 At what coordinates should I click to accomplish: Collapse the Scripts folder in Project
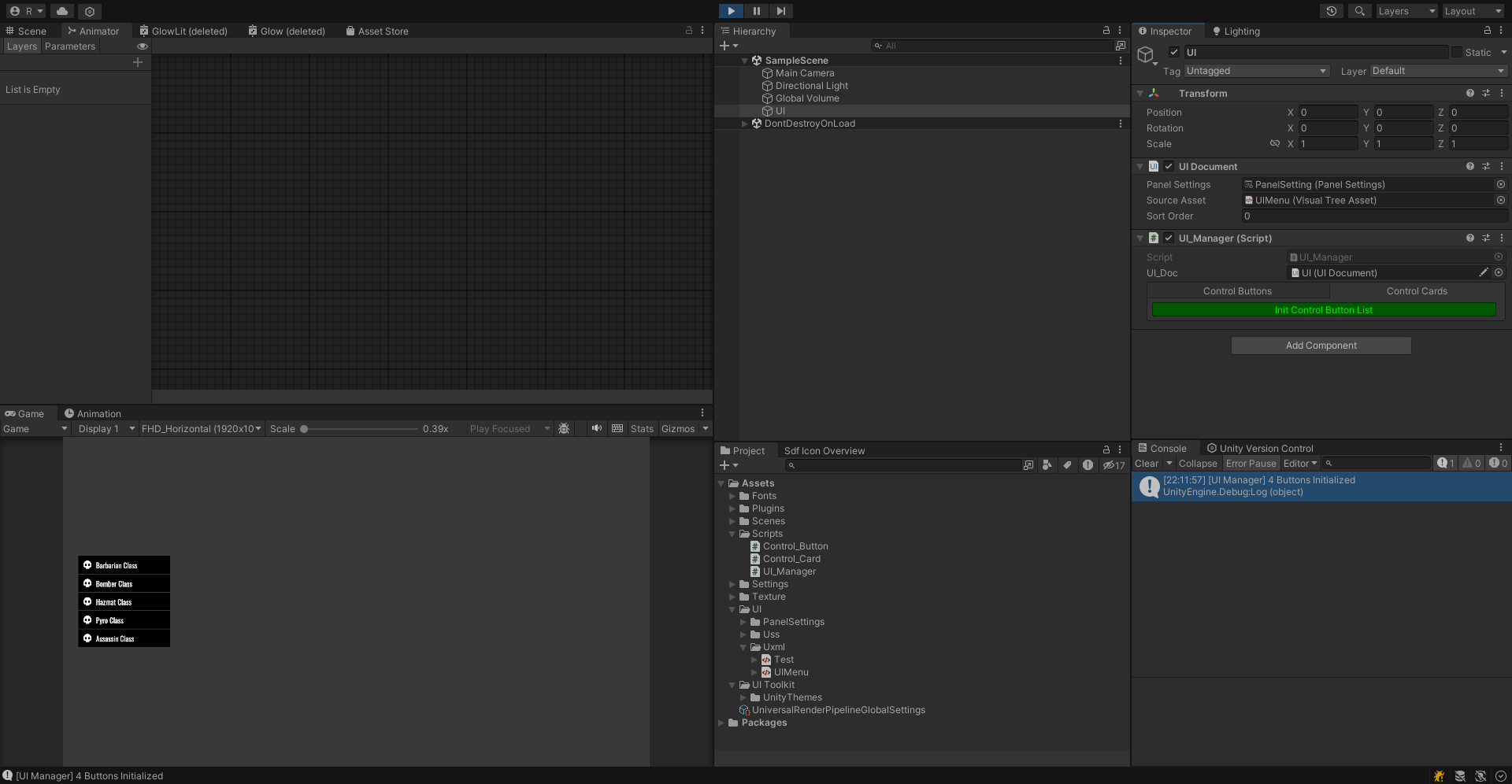732,534
